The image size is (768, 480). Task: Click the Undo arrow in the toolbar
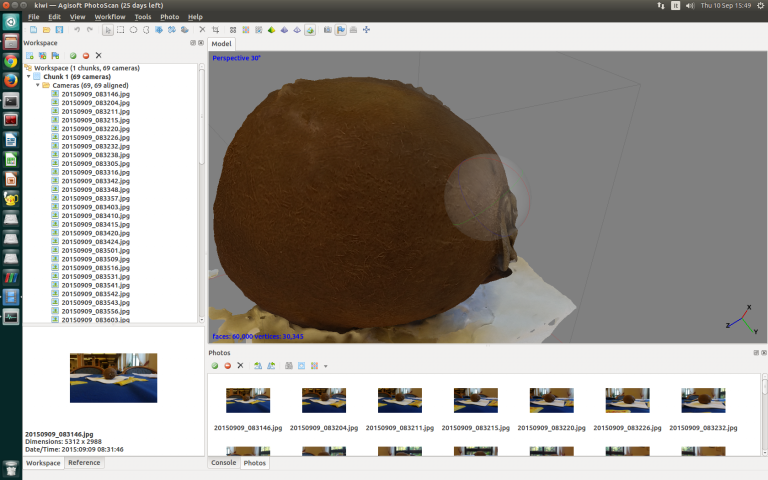click(77, 30)
